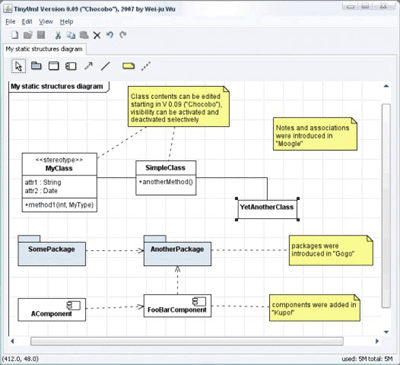Choose the package creation tool
Image resolution: width=400 pixels, height=365 pixels.
[36, 66]
